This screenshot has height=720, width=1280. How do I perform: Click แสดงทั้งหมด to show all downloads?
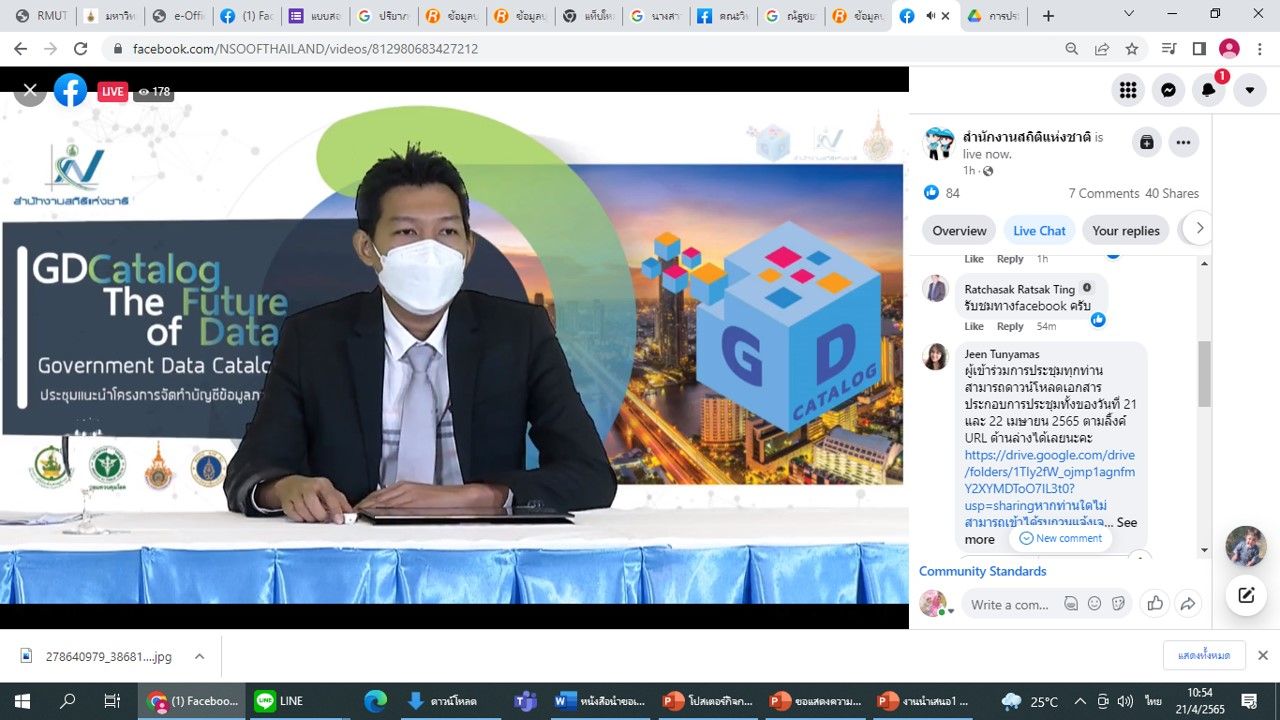[1204, 655]
